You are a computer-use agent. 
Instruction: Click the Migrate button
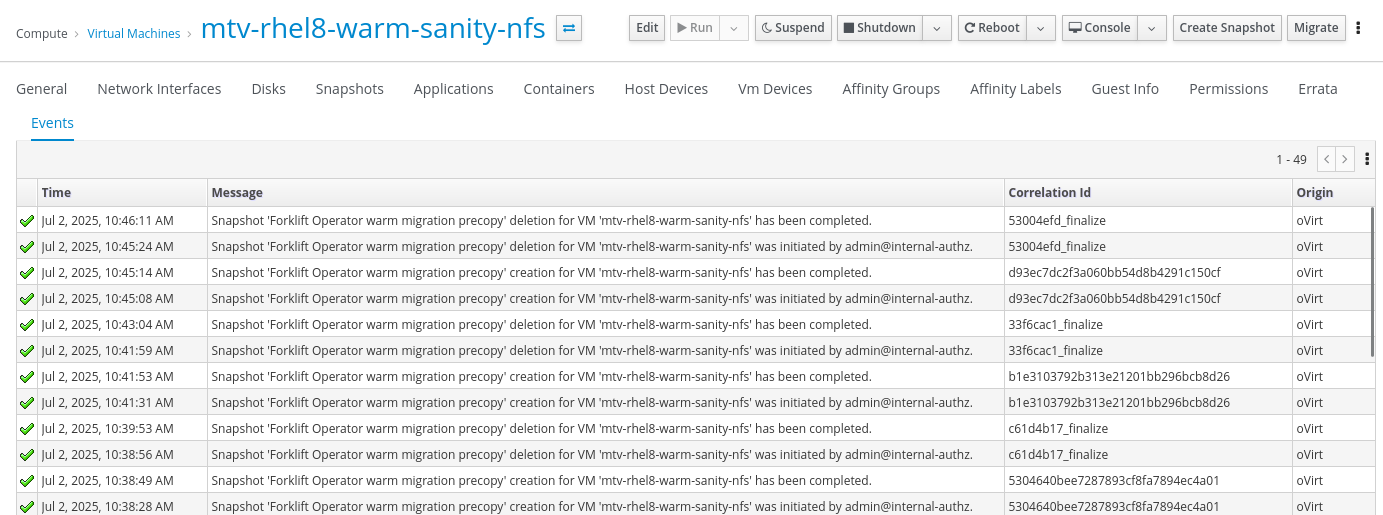coord(1316,28)
